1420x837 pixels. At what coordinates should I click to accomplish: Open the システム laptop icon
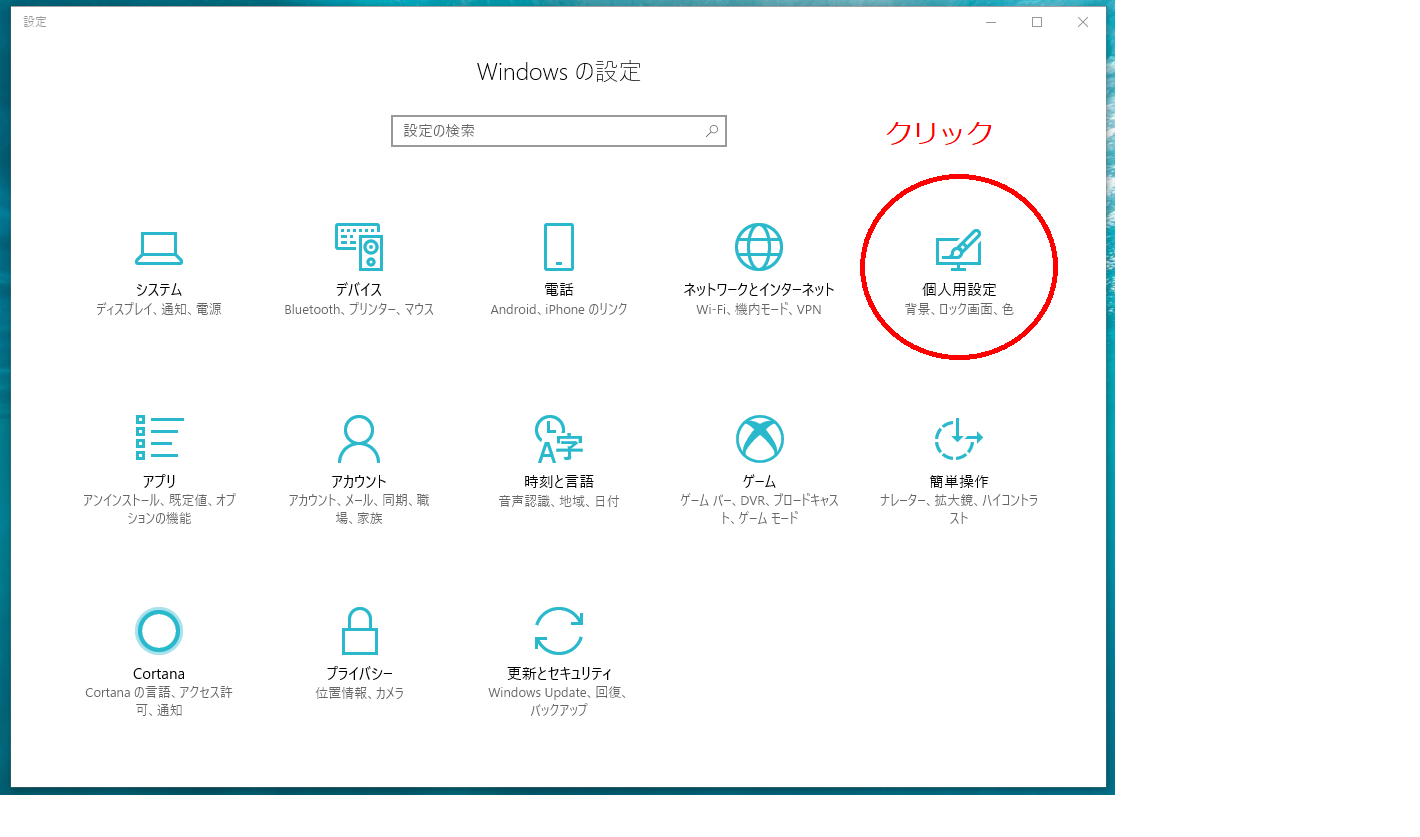point(159,247)
